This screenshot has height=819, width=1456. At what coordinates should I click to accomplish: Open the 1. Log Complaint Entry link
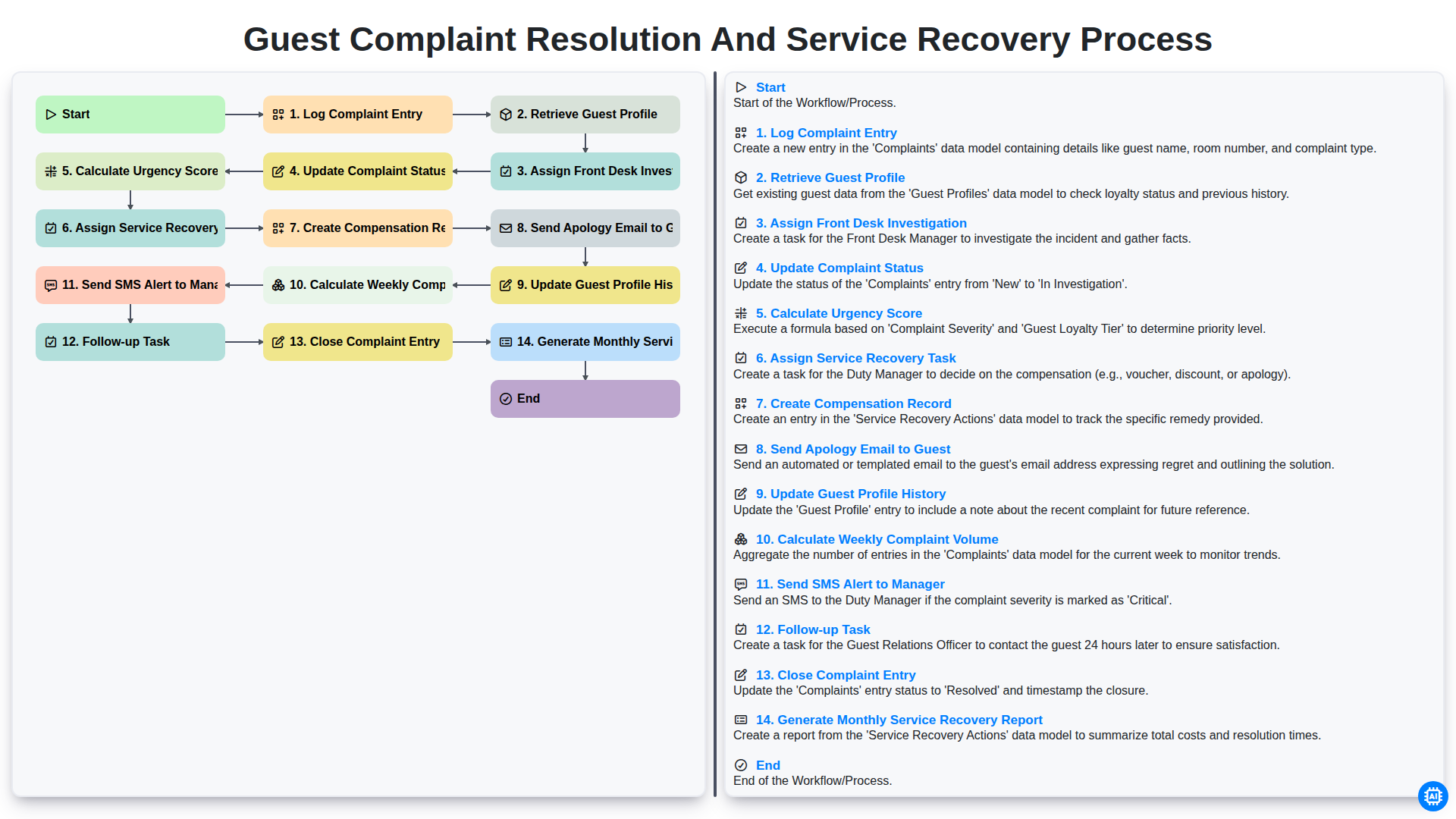826,133
